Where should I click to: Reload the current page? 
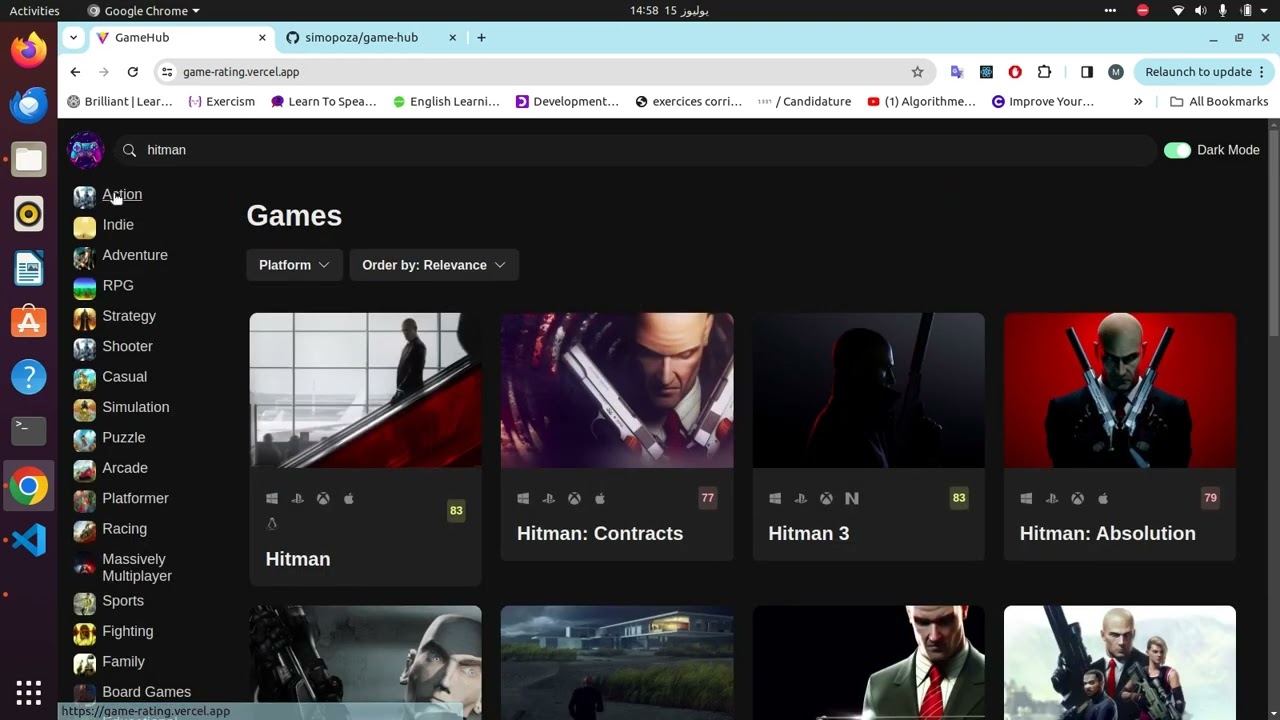(x=132, y=72)
